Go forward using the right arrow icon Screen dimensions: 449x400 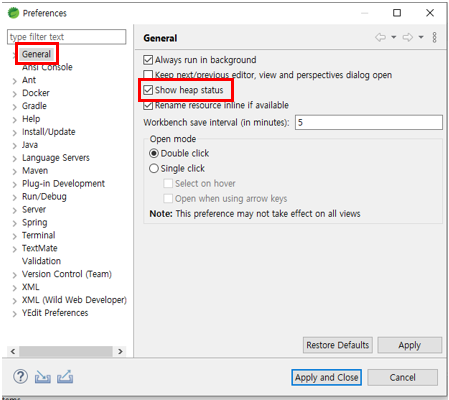point(408,37)
